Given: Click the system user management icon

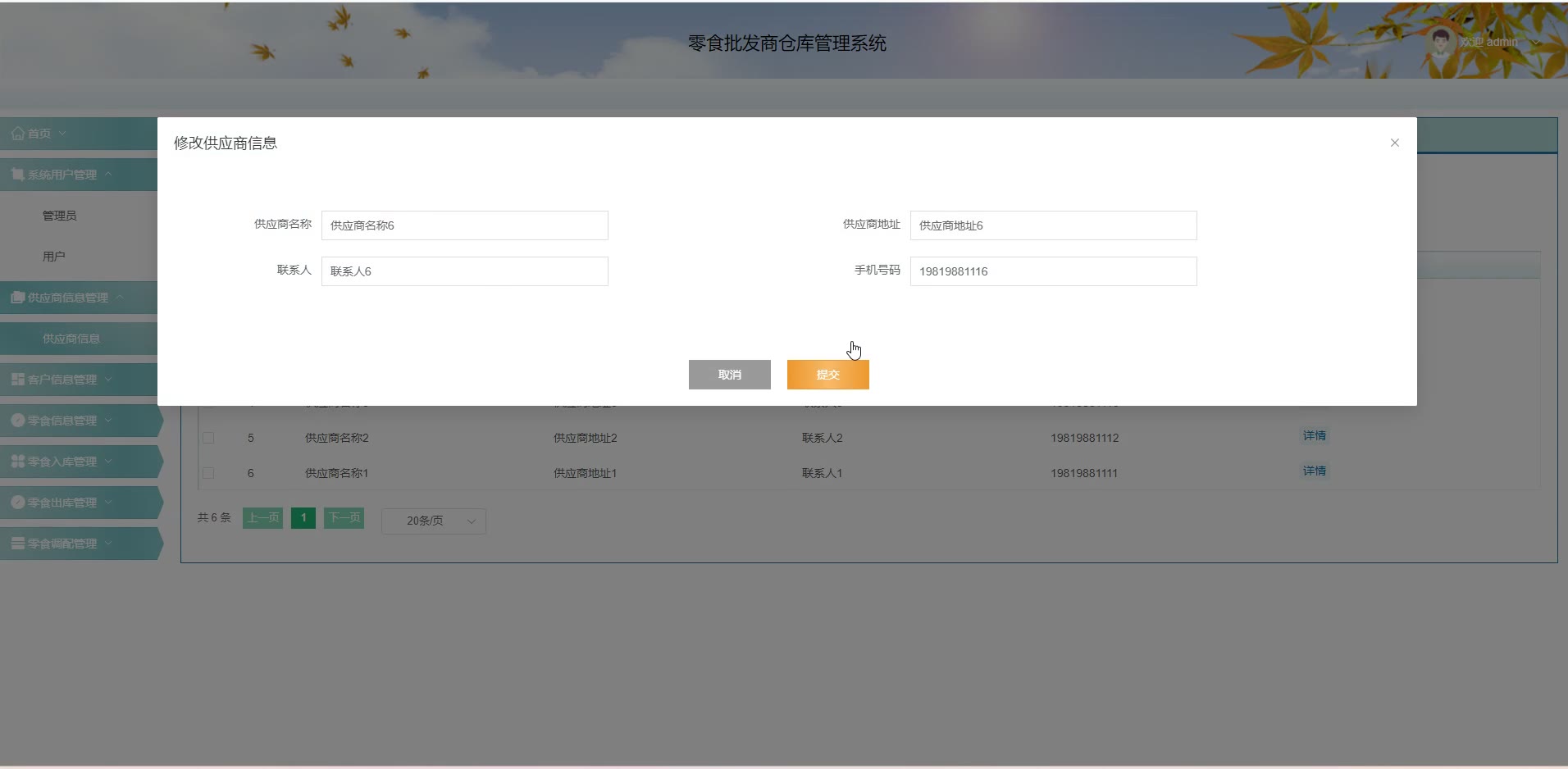Looking at the screenshot, I should coord(17,175).
